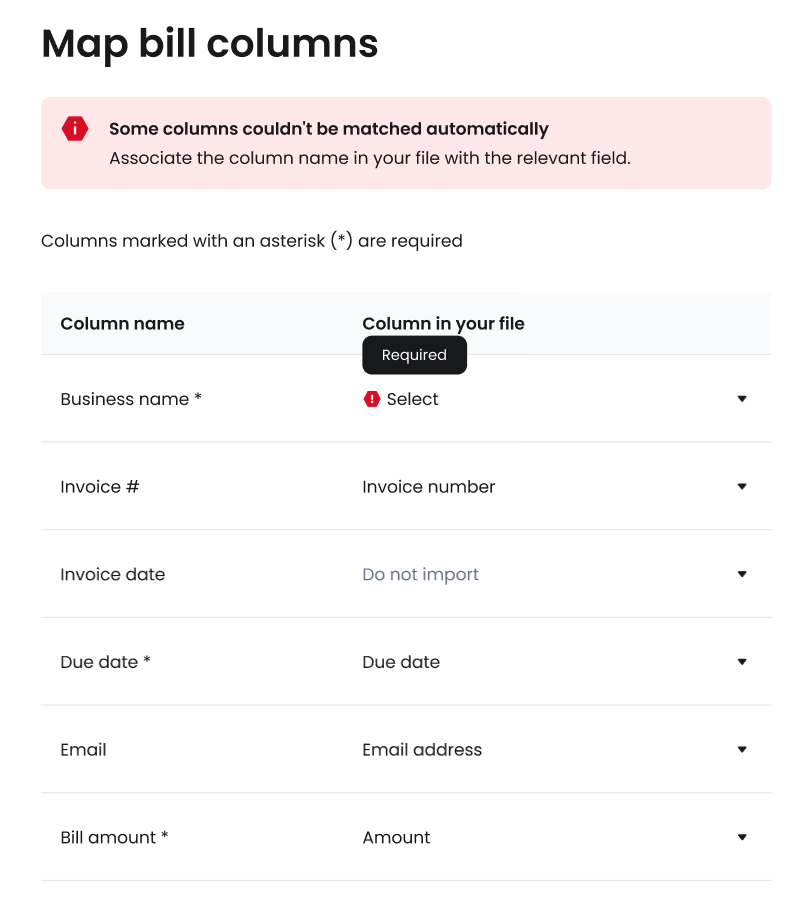Click the Invoice number mapped value
The image size is (795, 897).
[x=428, y=487]
